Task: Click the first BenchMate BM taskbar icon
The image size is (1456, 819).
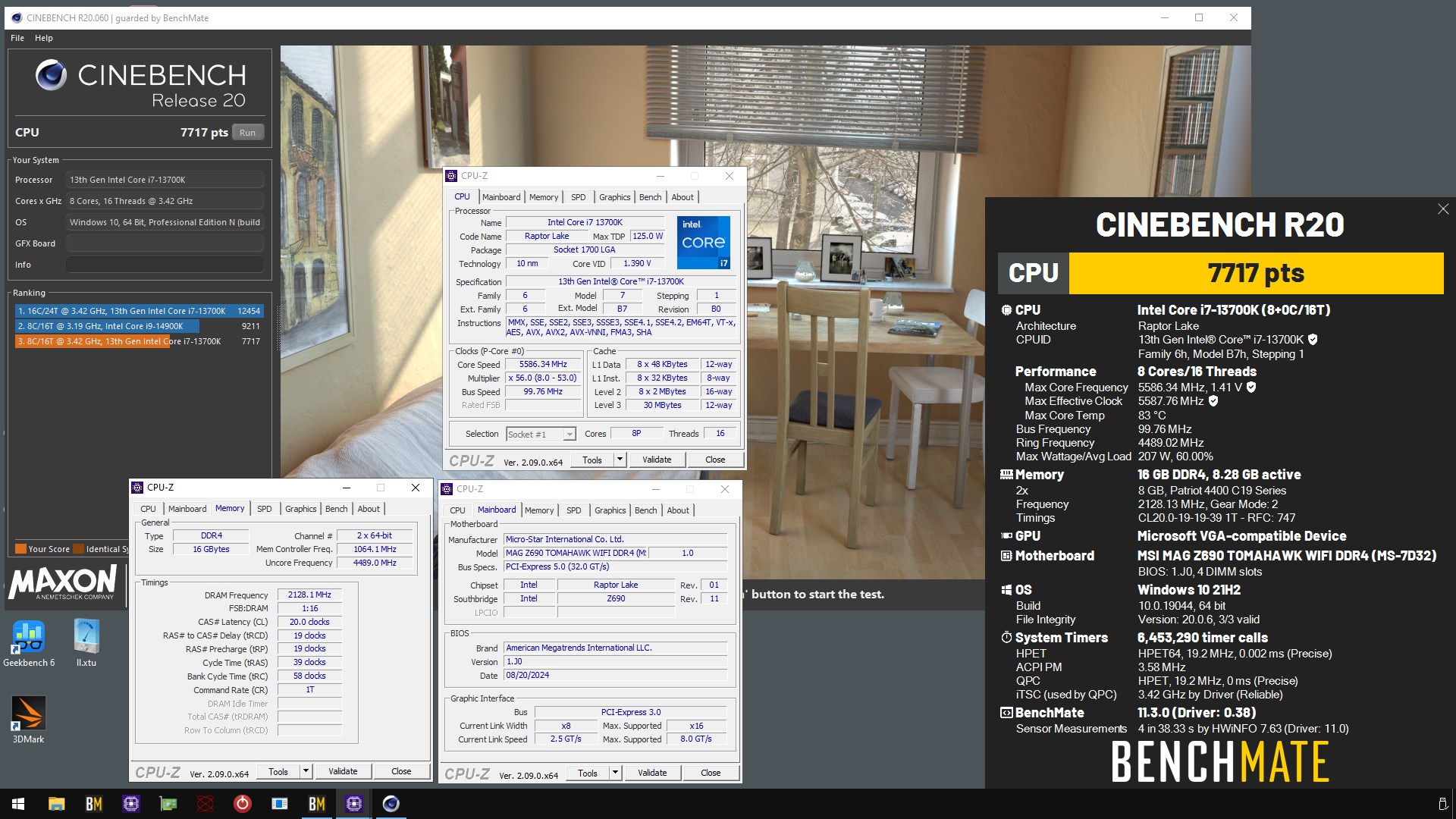Action: coord(93,804)
